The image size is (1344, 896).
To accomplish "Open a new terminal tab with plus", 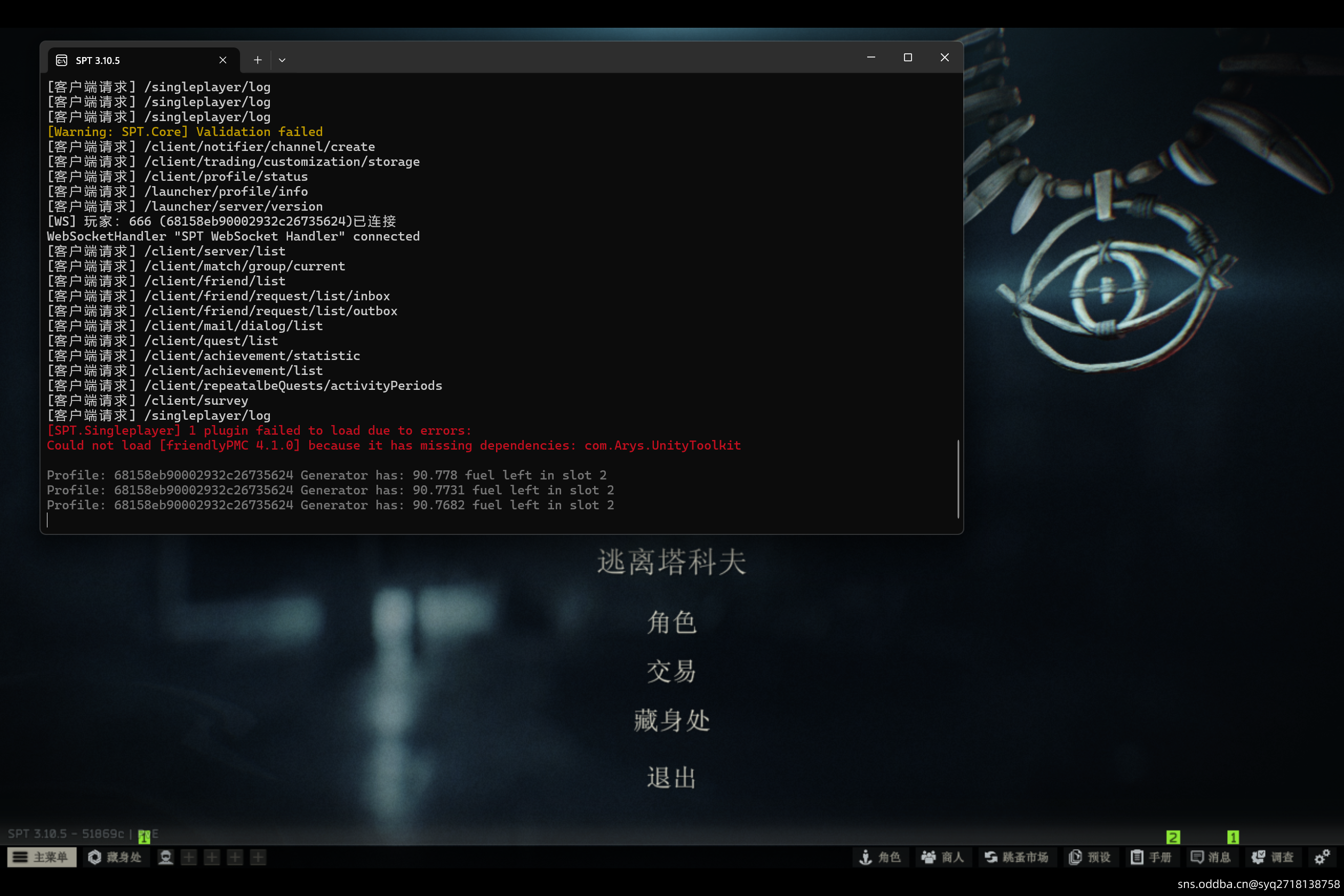I will point(258,60).
